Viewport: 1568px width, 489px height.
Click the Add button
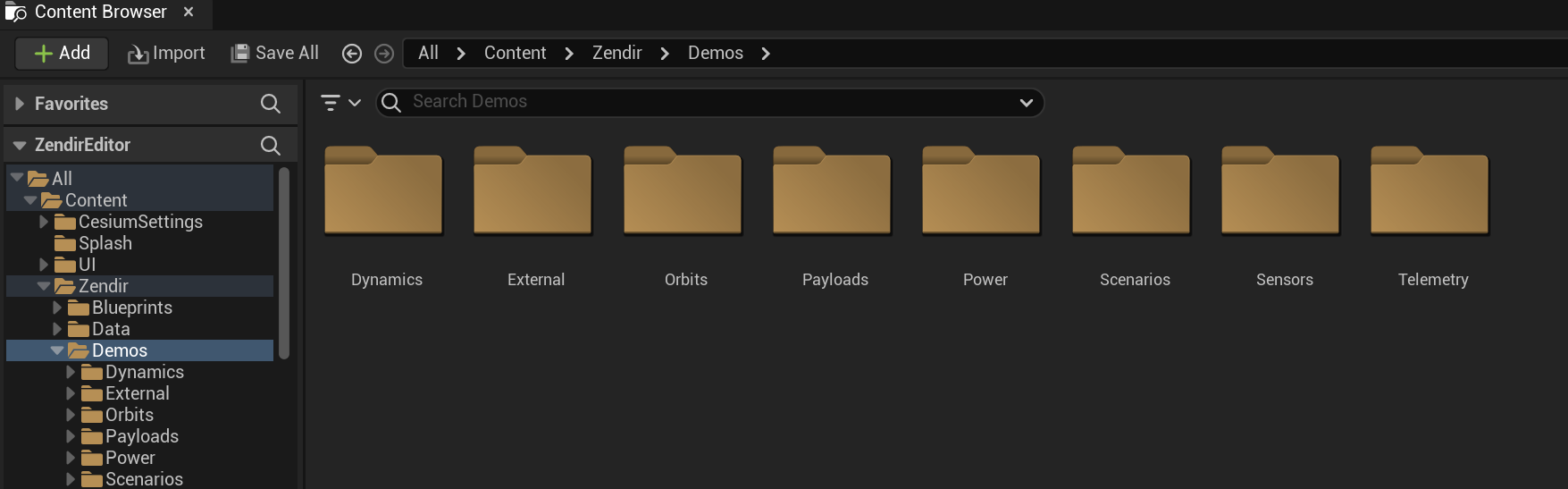(x=62, y=54)
